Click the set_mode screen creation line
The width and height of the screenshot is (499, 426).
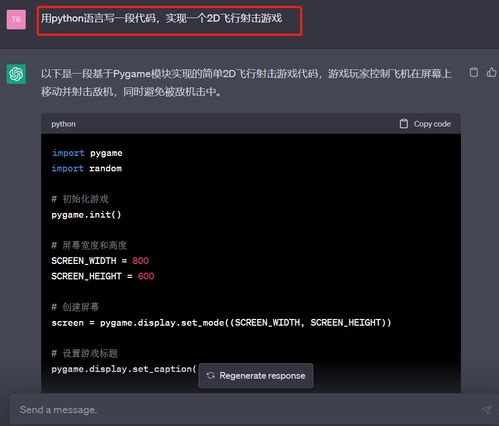(221, 323)
